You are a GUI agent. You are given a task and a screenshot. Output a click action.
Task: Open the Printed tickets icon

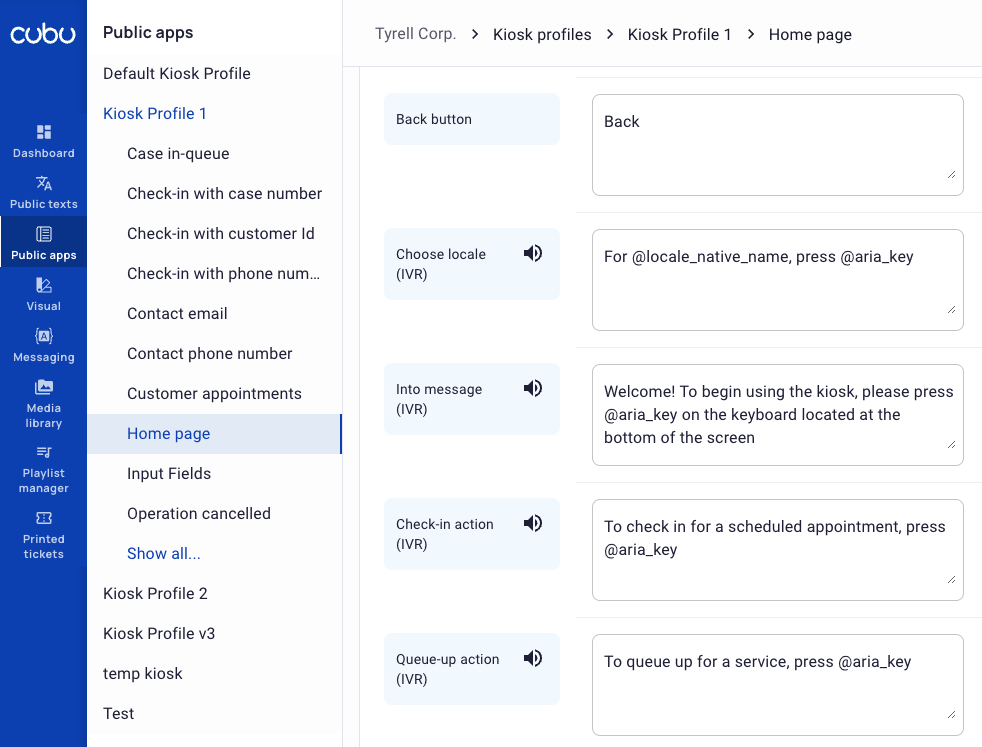(43, 518)
